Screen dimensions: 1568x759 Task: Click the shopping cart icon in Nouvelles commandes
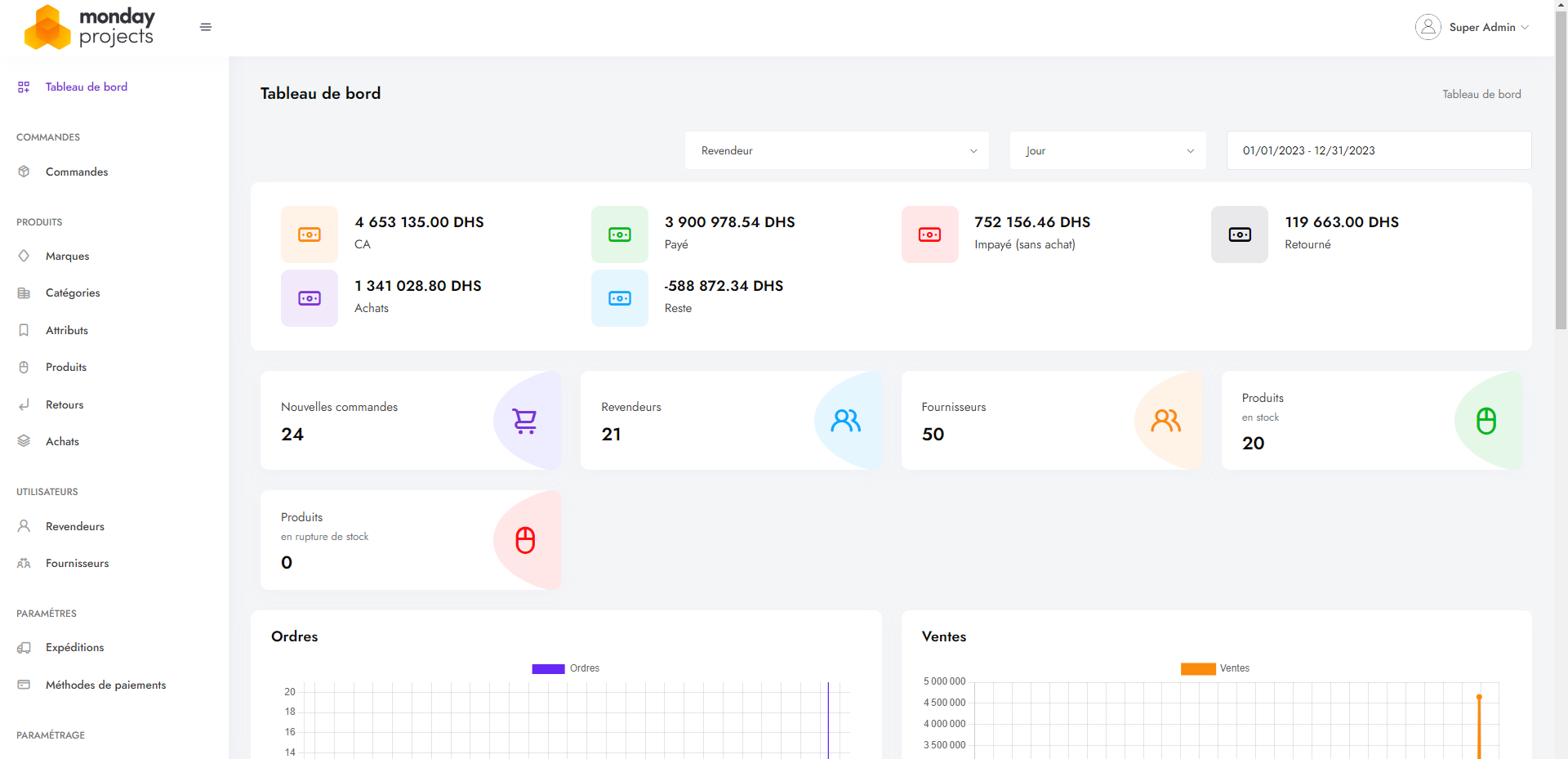(x=524, y=421)
